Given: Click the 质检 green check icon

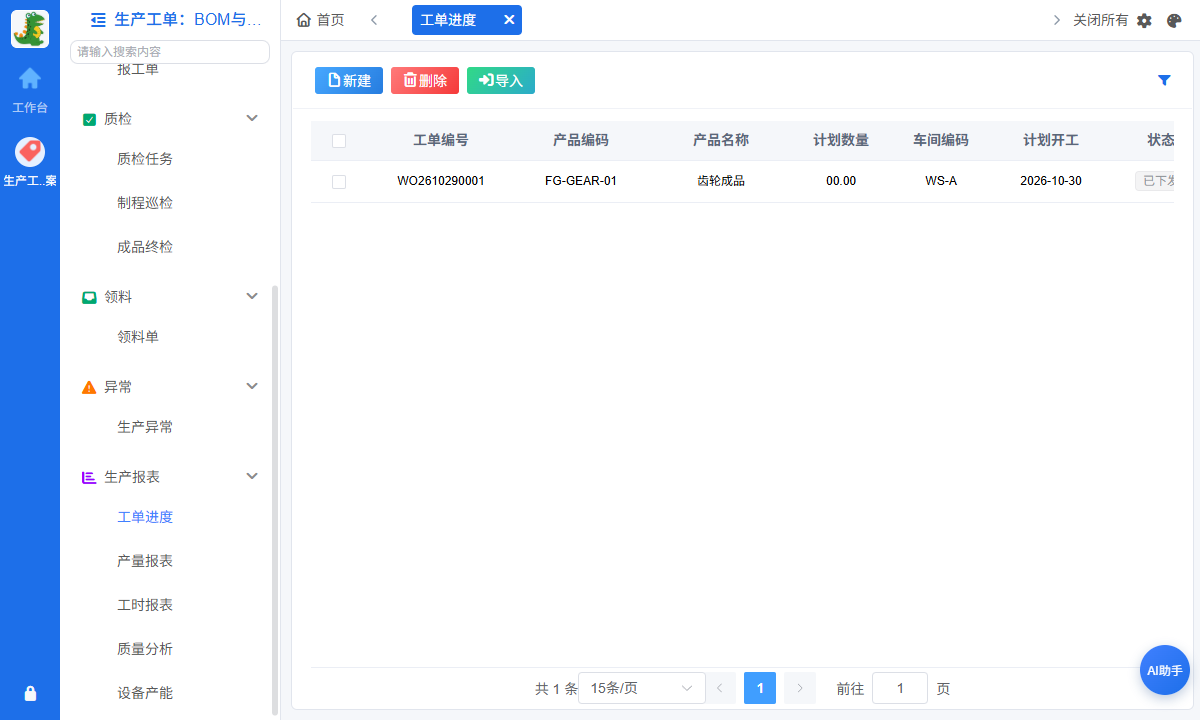Looking at the screenshot, I should pos(89,119).
